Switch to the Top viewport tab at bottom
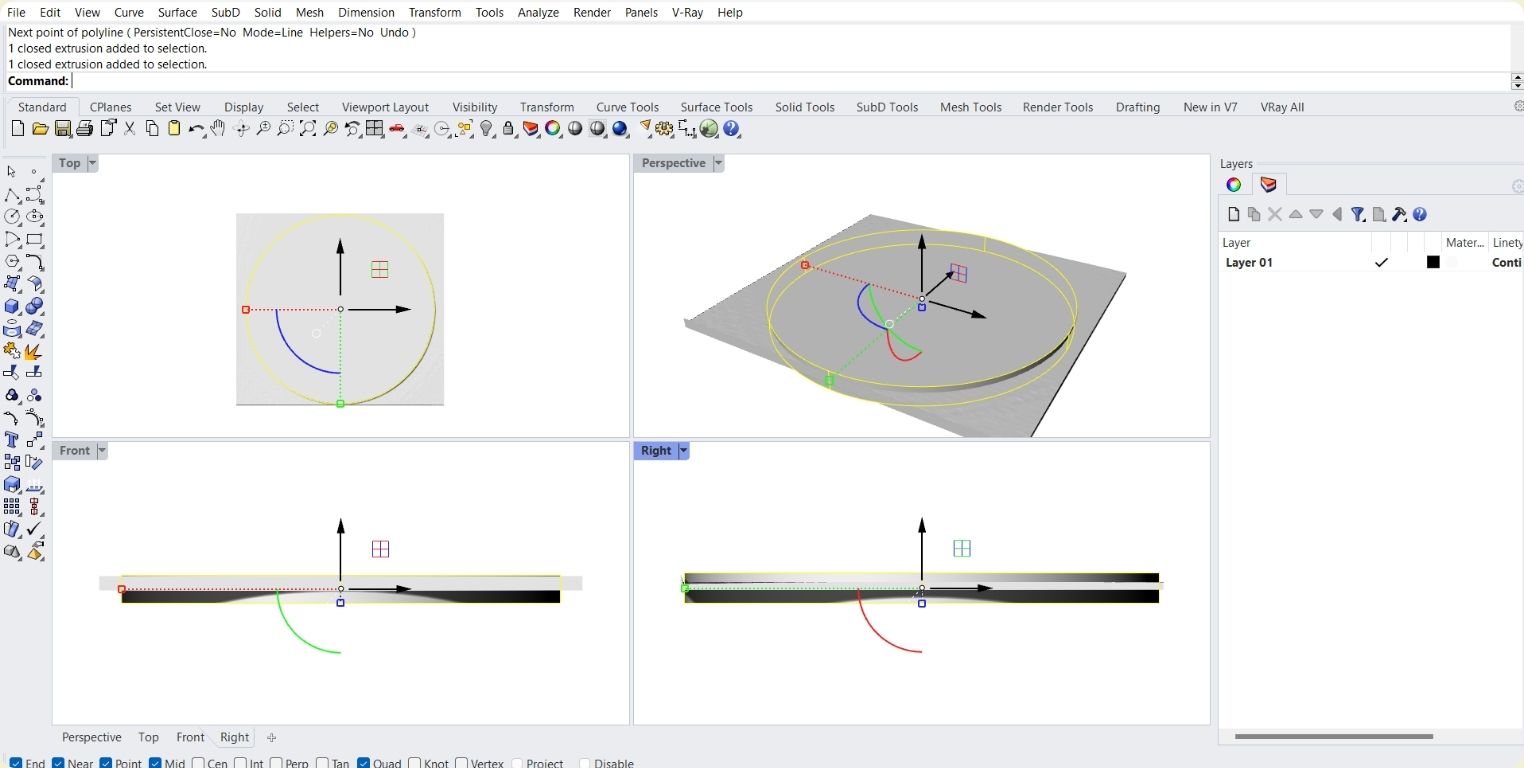This screenshot has height=768, width=1524. 148,737
